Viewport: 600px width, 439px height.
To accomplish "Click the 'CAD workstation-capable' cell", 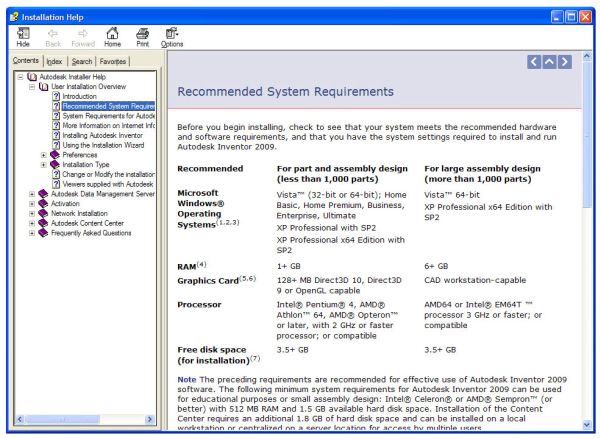I will 475,280.
